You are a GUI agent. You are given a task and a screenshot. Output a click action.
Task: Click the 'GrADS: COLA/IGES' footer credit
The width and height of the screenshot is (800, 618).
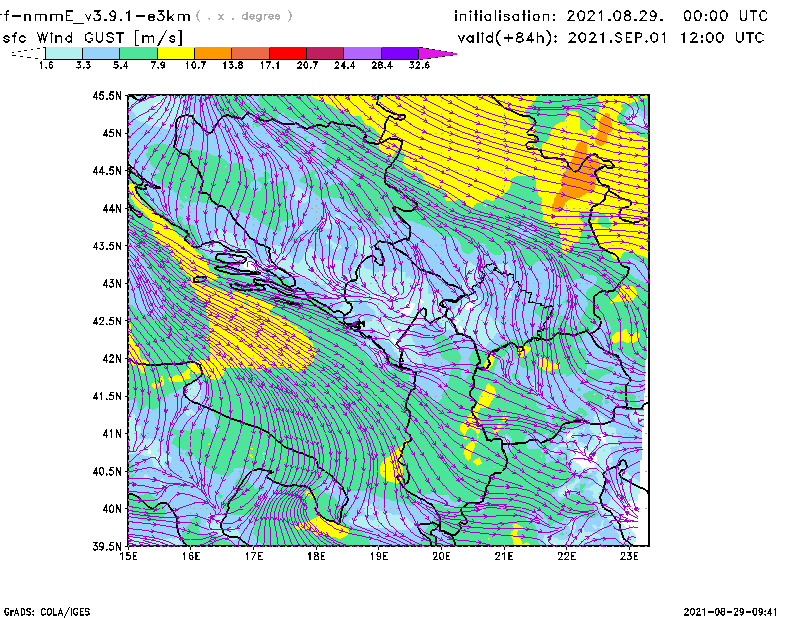(x=47, y=612)
